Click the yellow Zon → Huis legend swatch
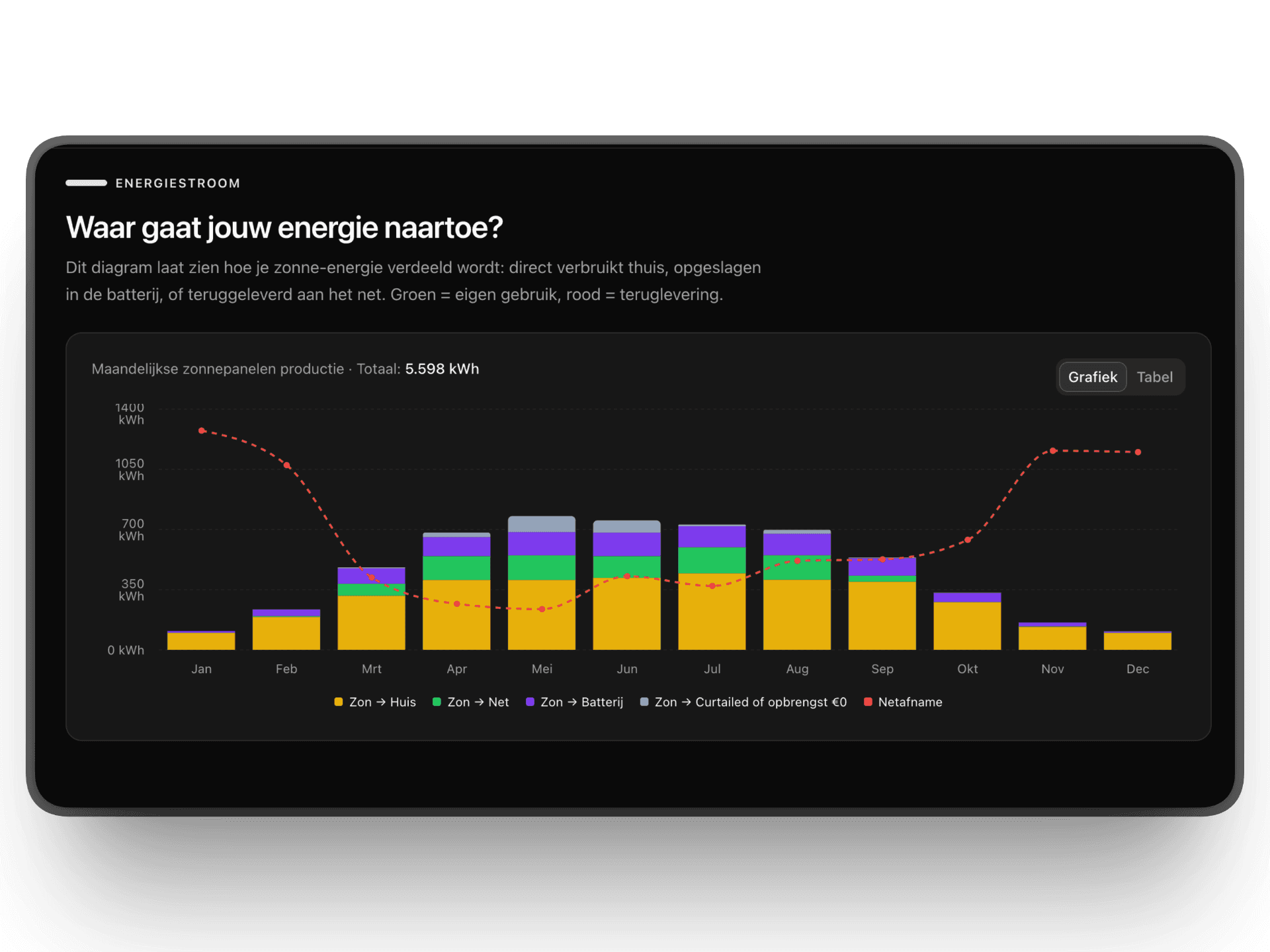This screenshot has height=952, width=1270. pos(339,702)
